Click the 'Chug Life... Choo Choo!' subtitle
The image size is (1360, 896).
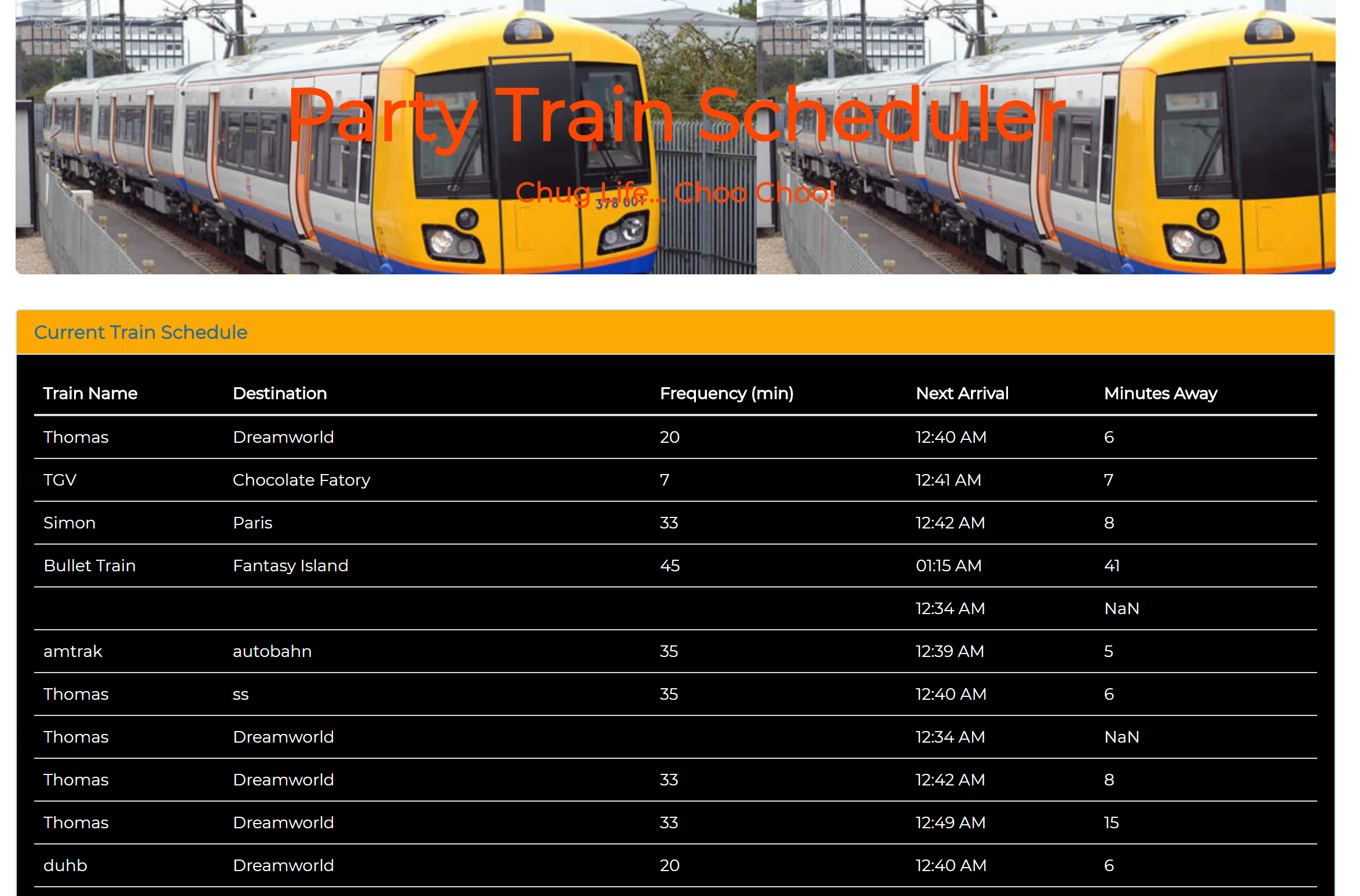(x=675, y=192)
